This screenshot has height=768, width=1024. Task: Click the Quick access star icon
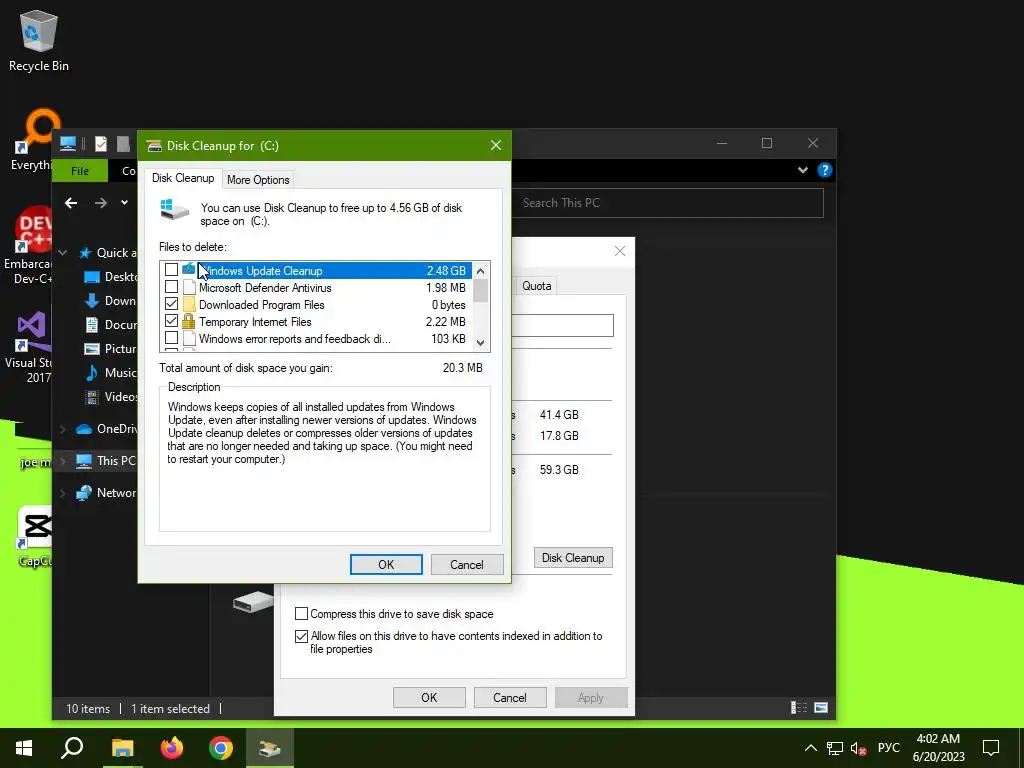pos(85,253)
